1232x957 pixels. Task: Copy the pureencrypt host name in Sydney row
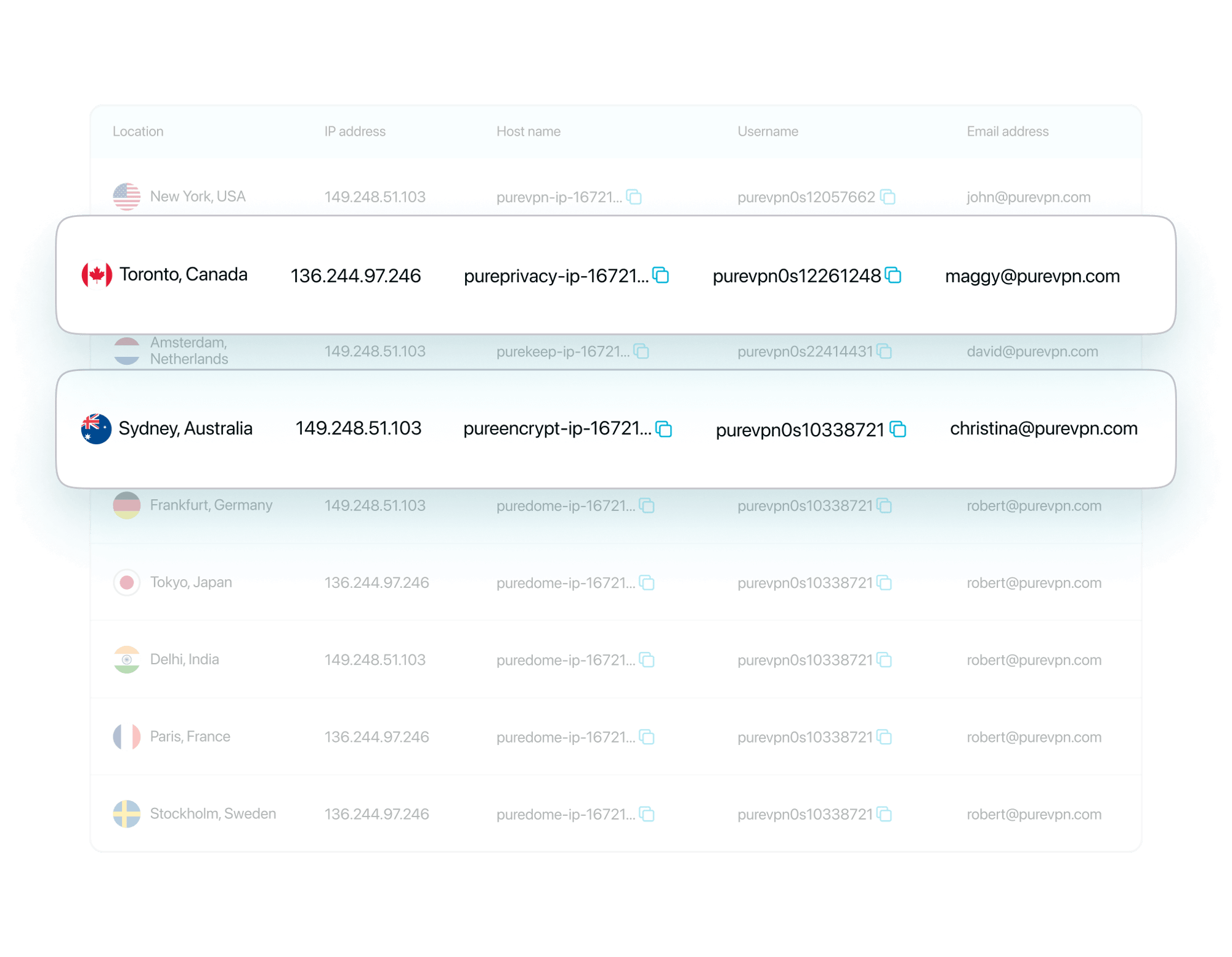tap(663, 429)
